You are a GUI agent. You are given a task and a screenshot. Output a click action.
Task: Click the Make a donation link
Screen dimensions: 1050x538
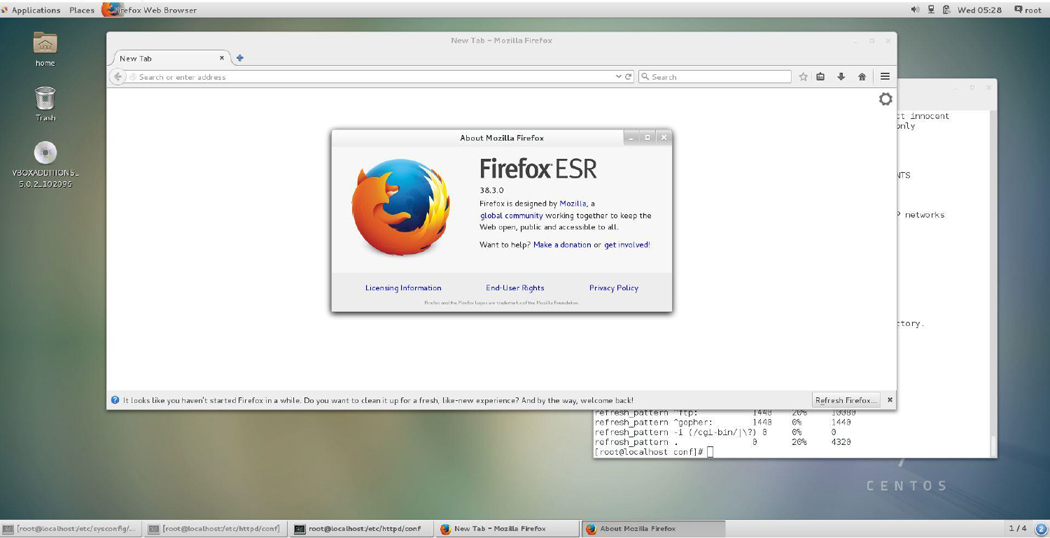[x=562, y=245]
